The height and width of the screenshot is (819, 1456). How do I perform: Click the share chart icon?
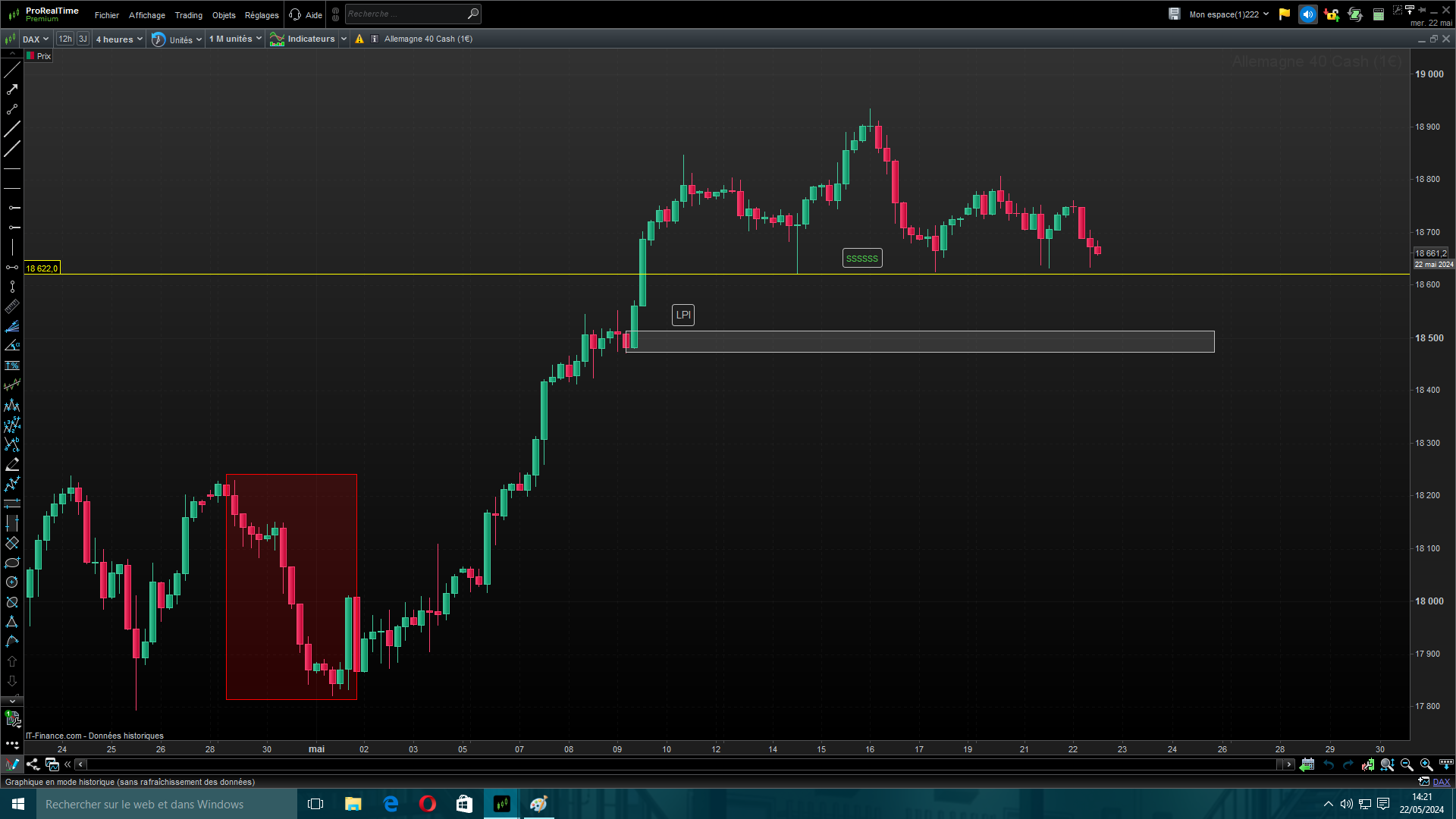33,764
